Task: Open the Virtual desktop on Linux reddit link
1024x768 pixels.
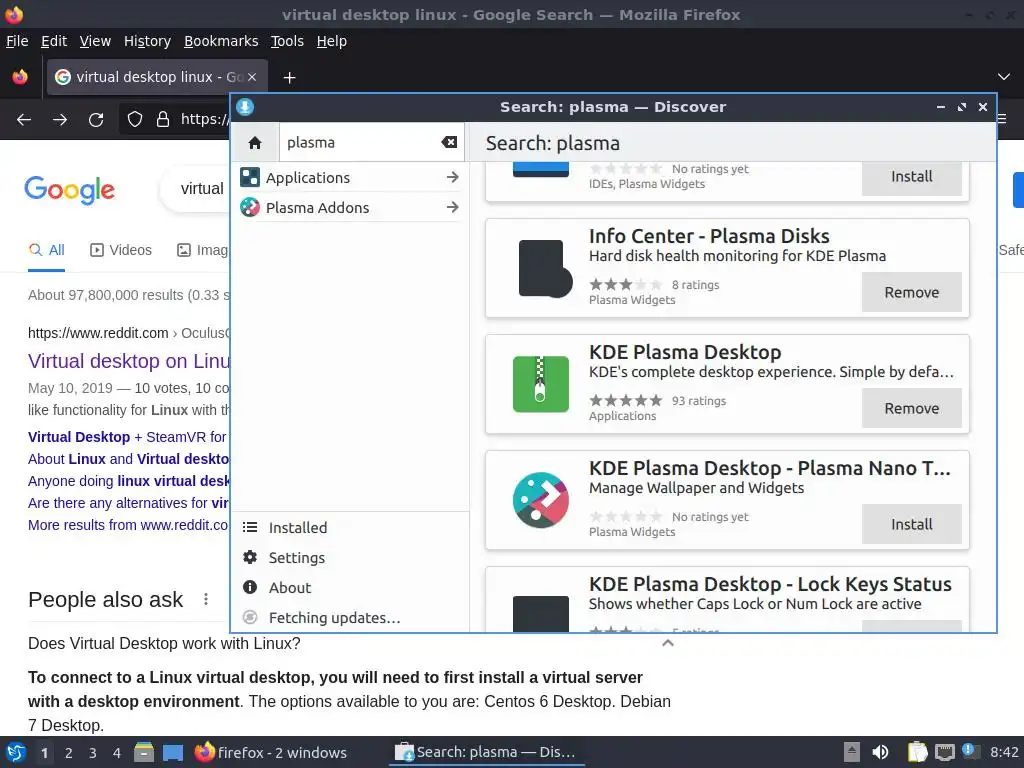Action: [x=129, y=361]
